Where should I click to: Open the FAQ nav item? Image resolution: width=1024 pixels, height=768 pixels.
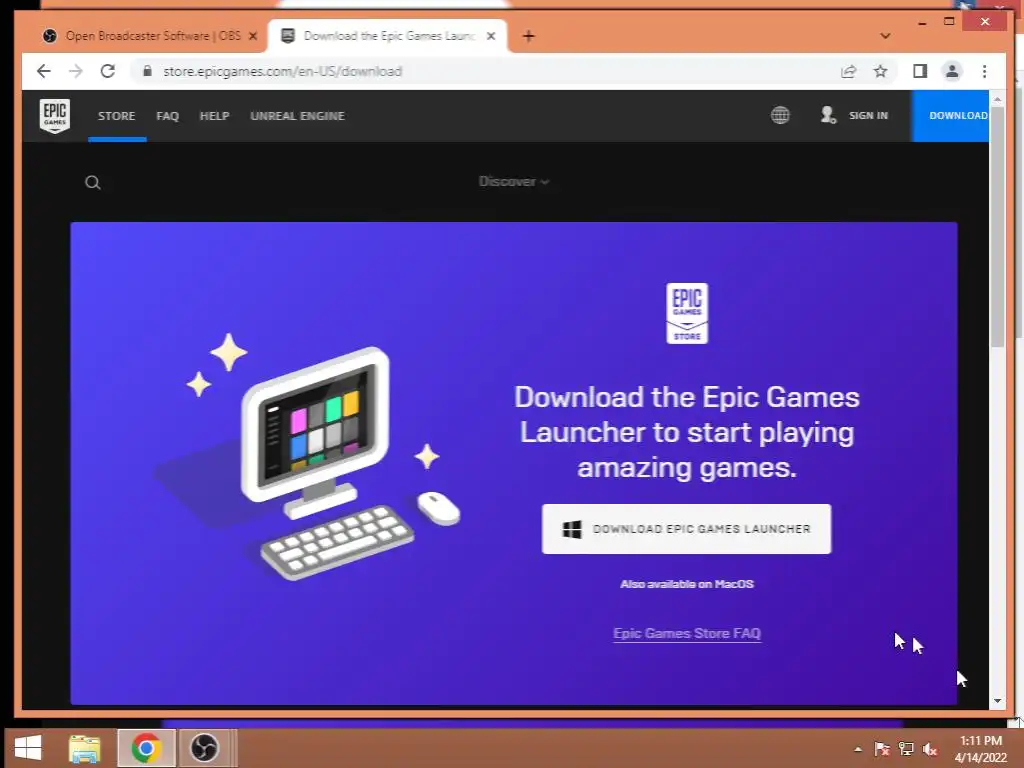167,116
